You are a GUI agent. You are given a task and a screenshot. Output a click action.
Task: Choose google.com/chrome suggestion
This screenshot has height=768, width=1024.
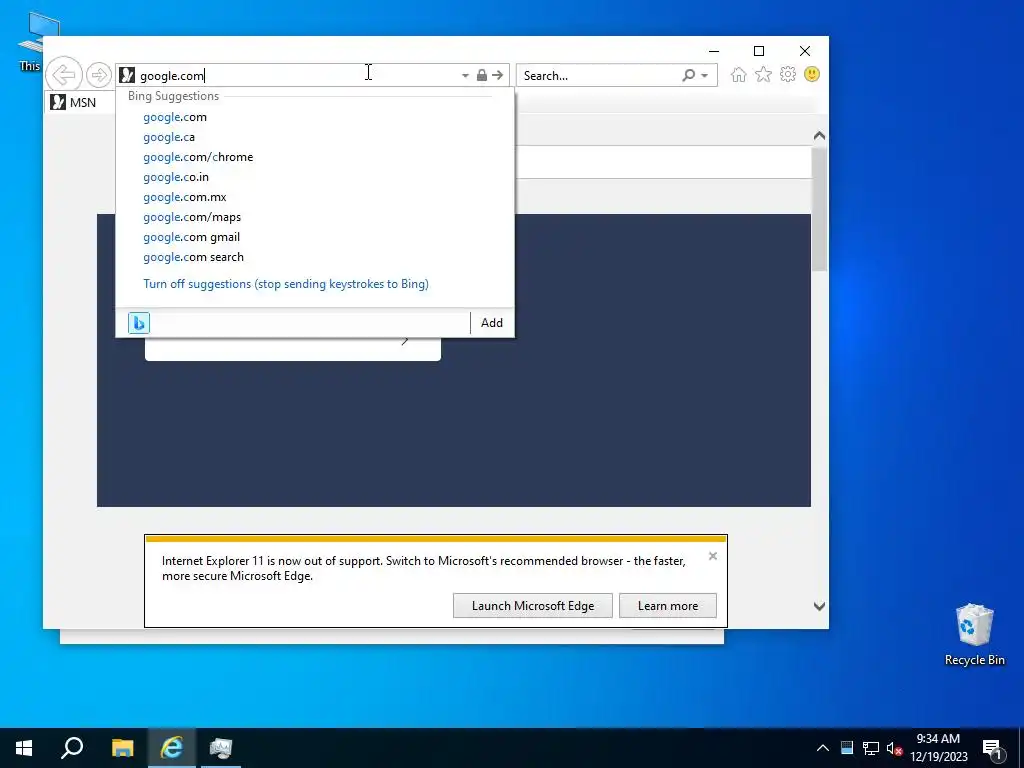[x=198, y=157]
